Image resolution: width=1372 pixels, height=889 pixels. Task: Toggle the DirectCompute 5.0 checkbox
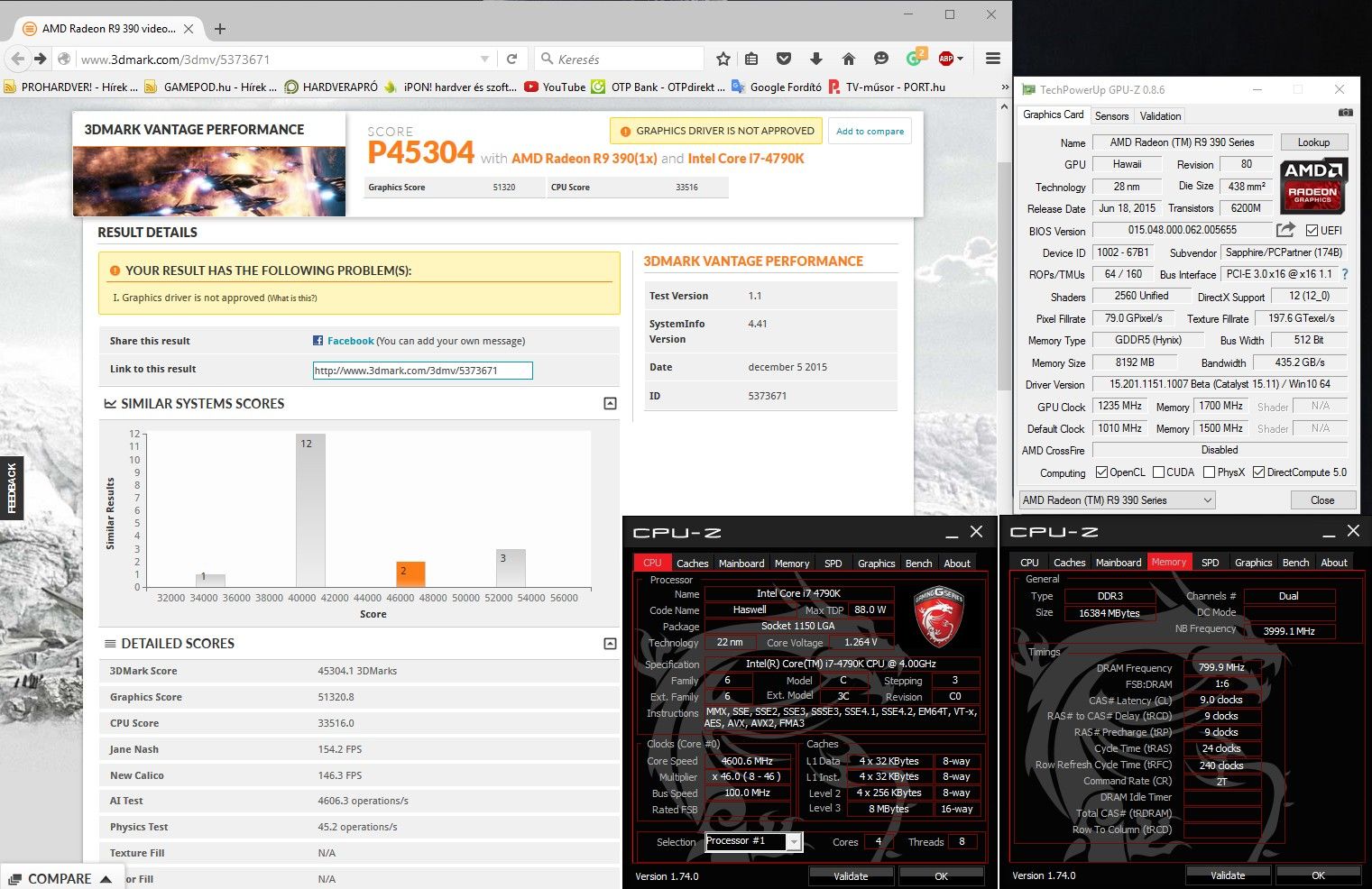(x=1258, y=472)
